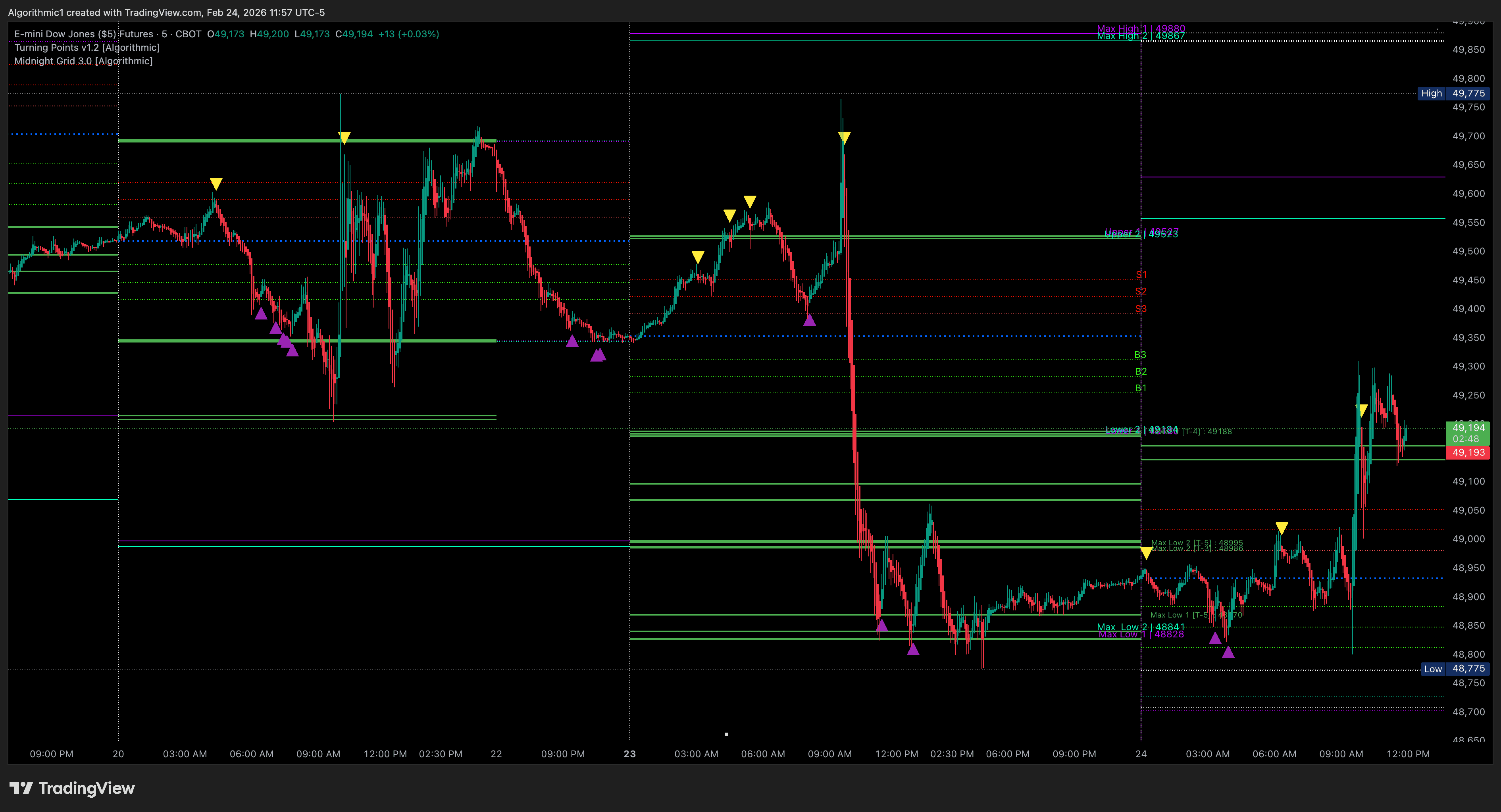Click the bold 23 date on time axis

(x=629, y=754)
